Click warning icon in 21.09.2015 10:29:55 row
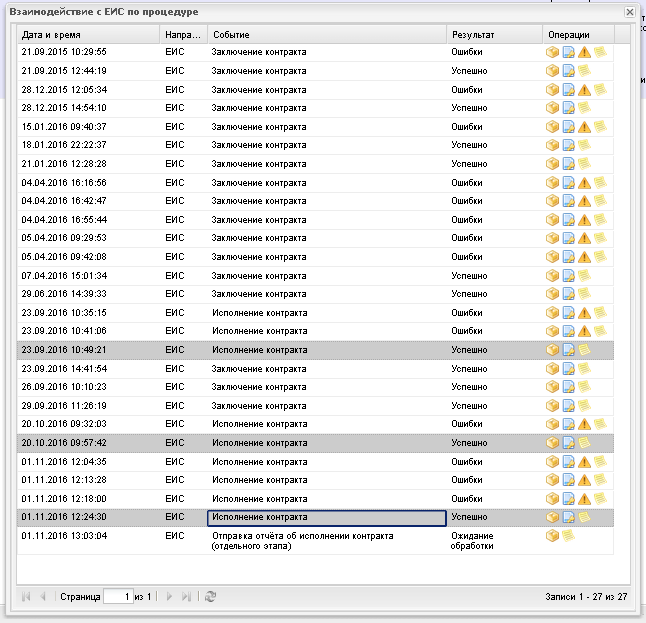Image resolution: width=646 pixels, height=623 pixels. (x=584, y=52)
